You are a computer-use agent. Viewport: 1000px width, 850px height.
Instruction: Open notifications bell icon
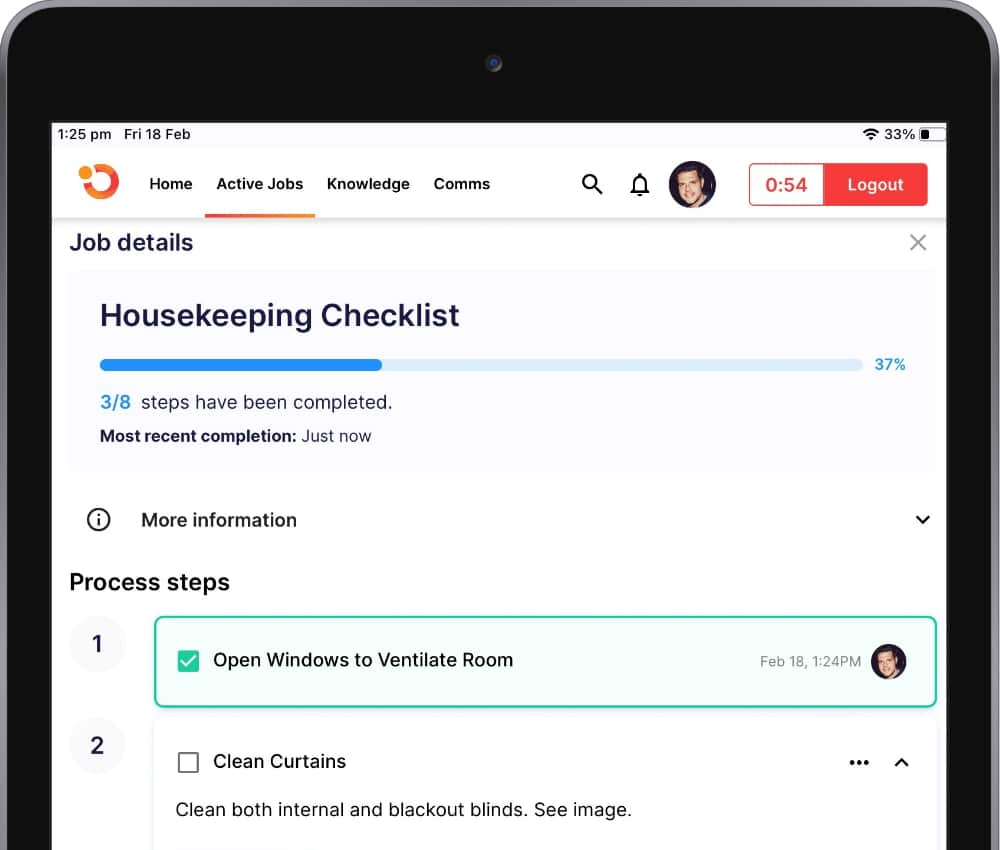coord(640,184)
